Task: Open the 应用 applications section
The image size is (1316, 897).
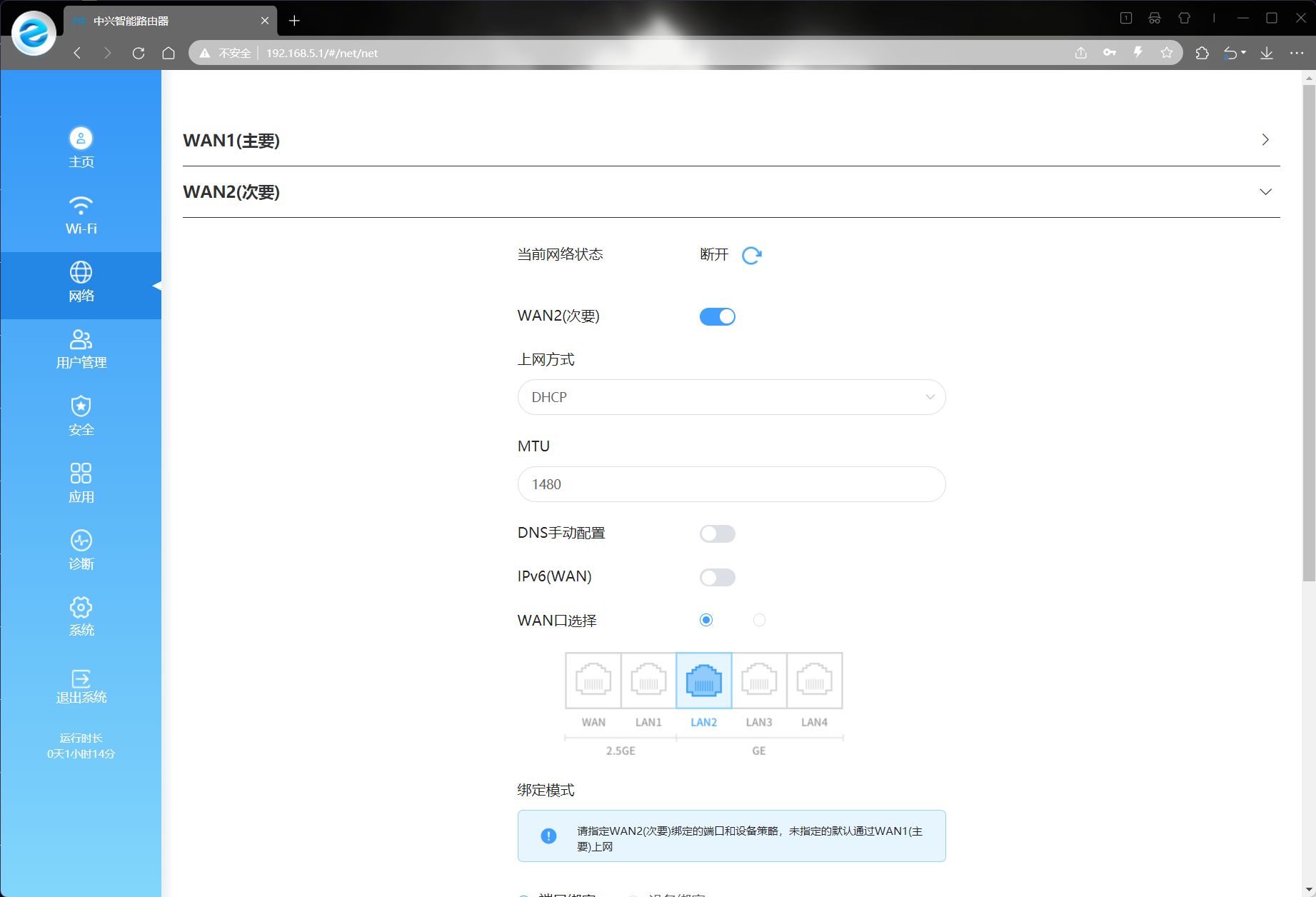Action: point(81,483)
